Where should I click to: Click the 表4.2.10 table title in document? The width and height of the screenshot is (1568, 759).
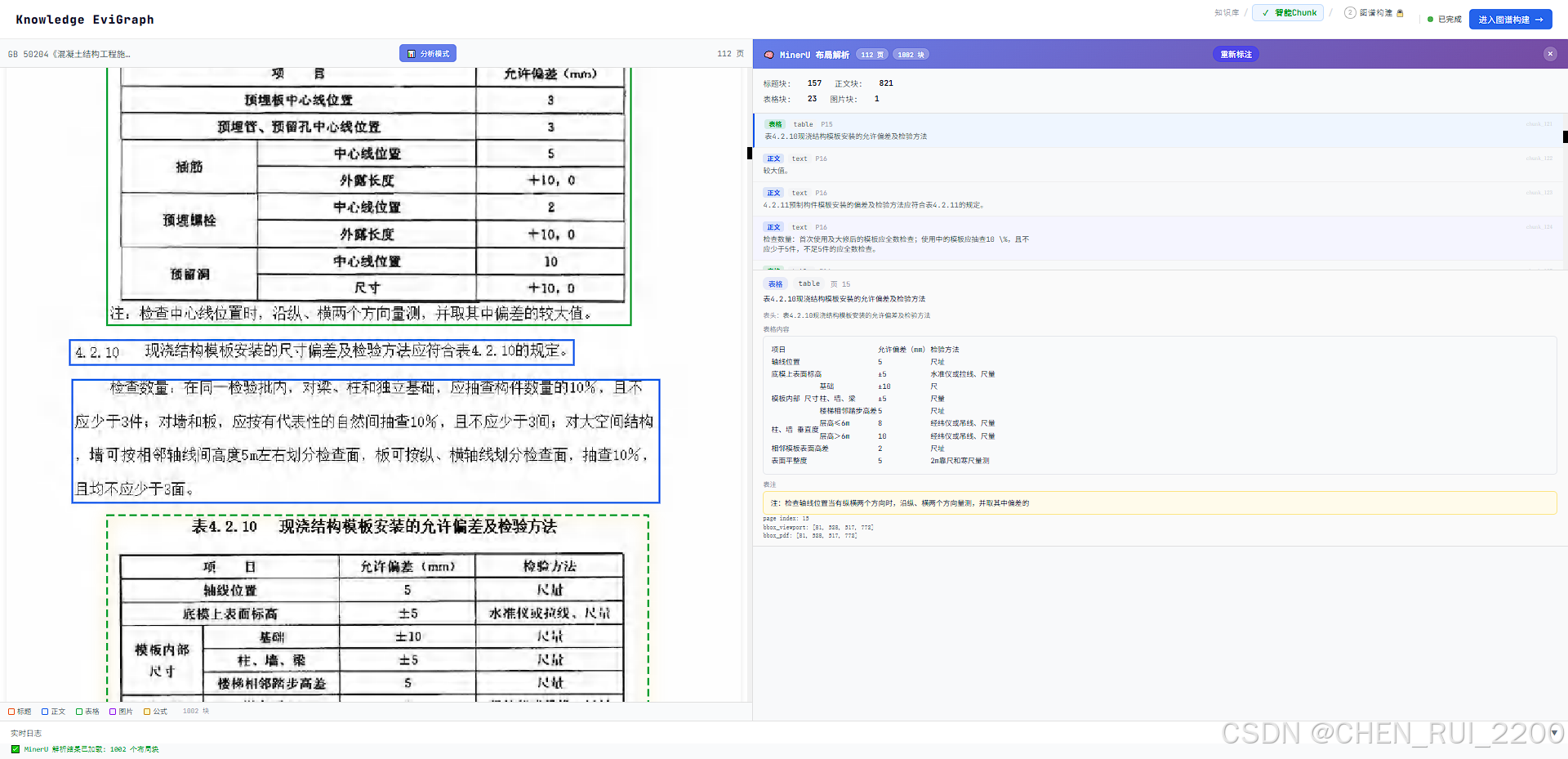374,527
